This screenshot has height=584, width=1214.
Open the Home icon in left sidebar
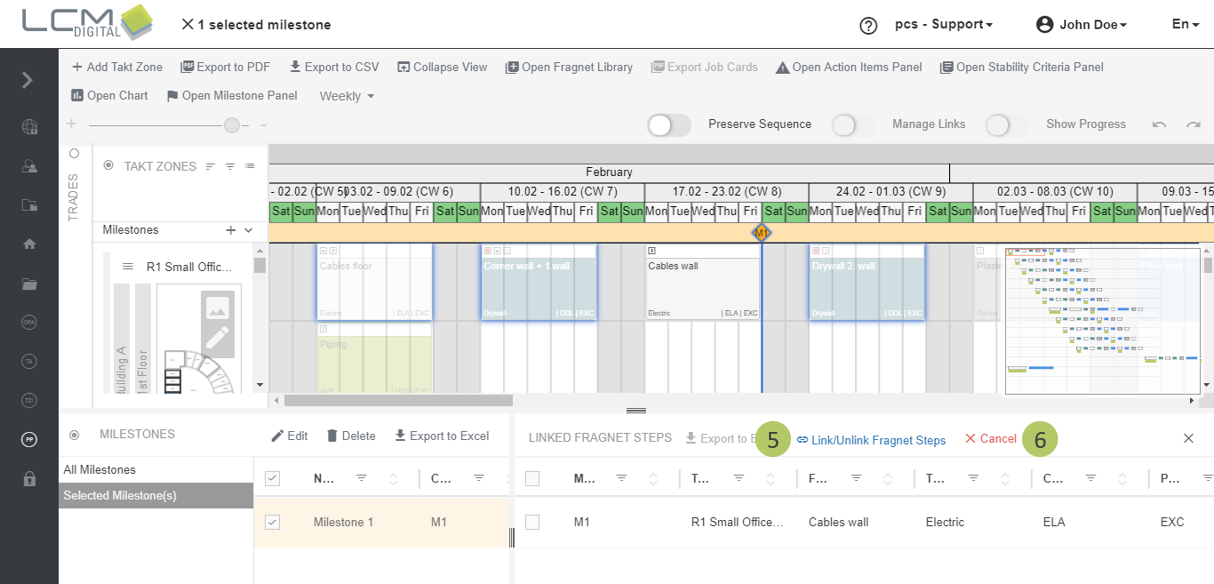[x=29, y=243]
